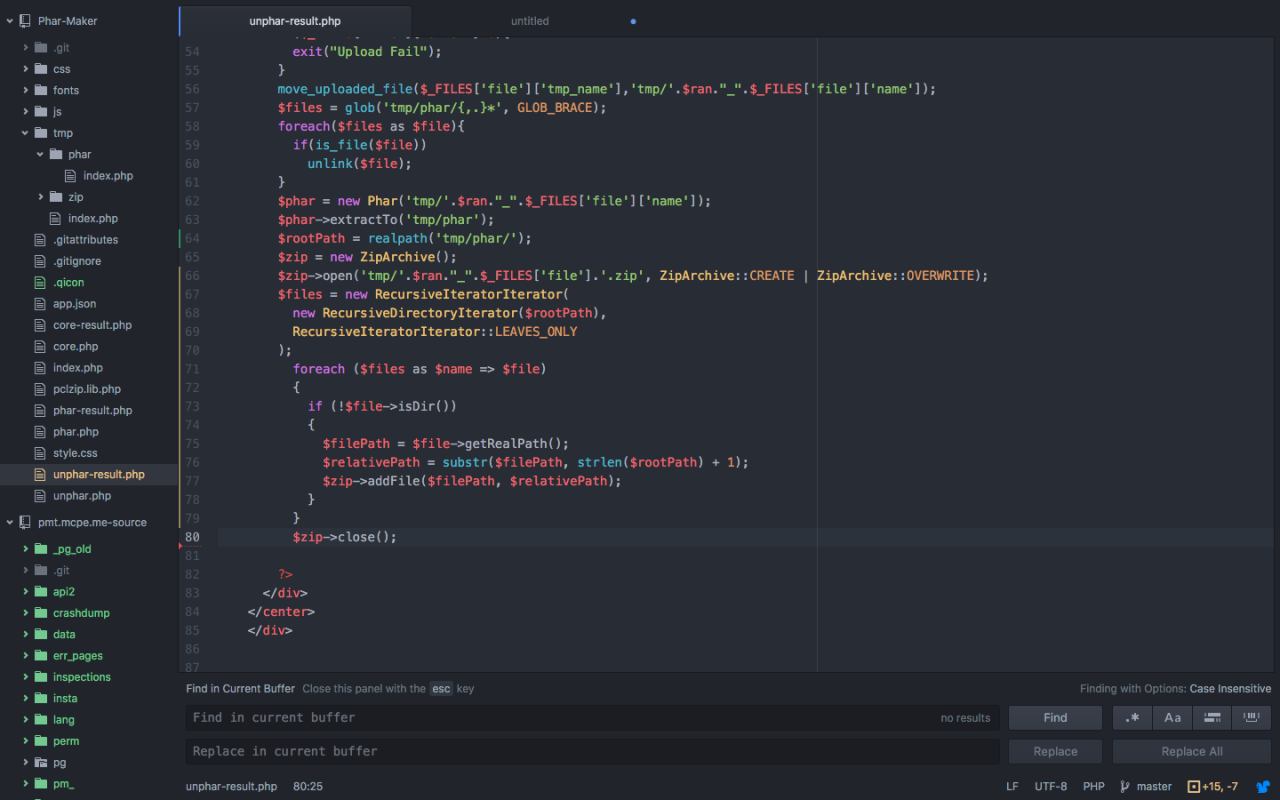Expand the zip subfolder
The height and width of the screenshot is (800, 1280).
click(41, 197)
